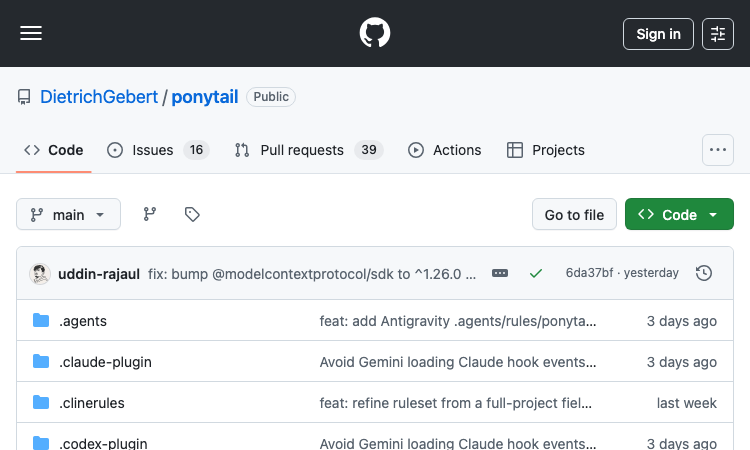Image resolution: width=750 pixels, height=450 pixels.
Task: Click the .agents folder icon
Action: click(x=41, y=320)
